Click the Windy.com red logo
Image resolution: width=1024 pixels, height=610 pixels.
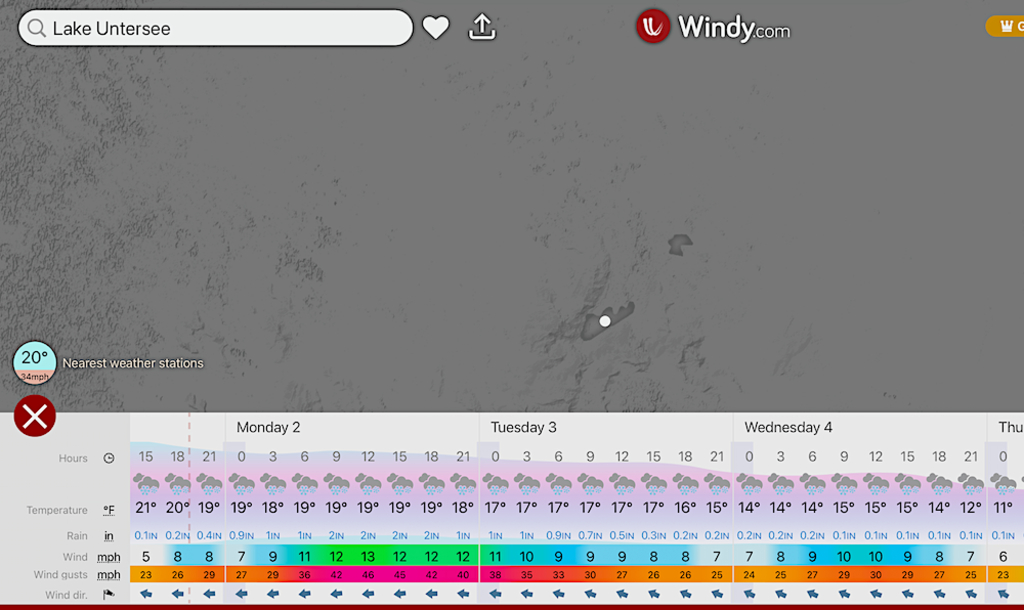[653, 27]
